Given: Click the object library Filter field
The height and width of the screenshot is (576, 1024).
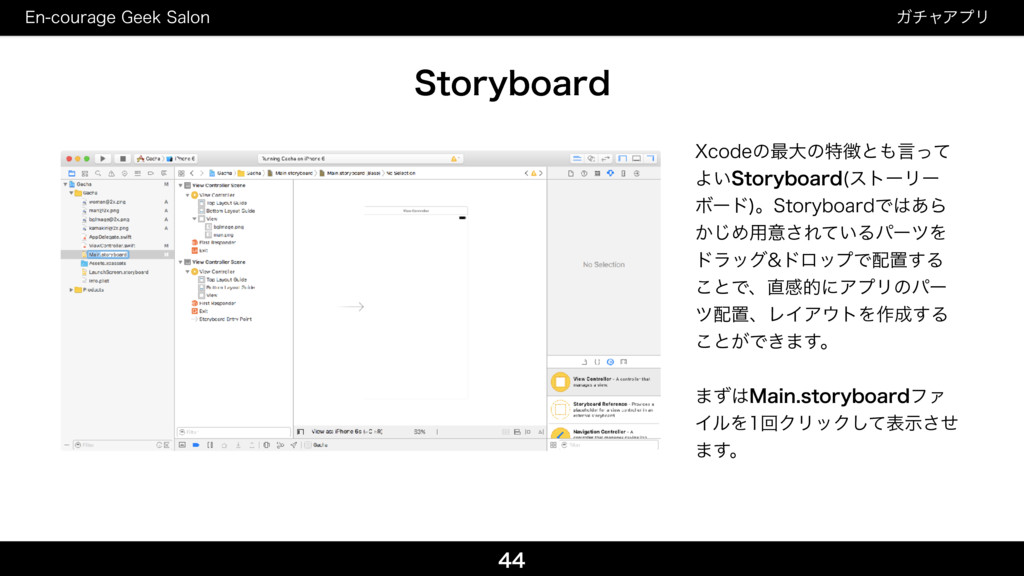Looking at the screenshot, I should coord(609,445).
